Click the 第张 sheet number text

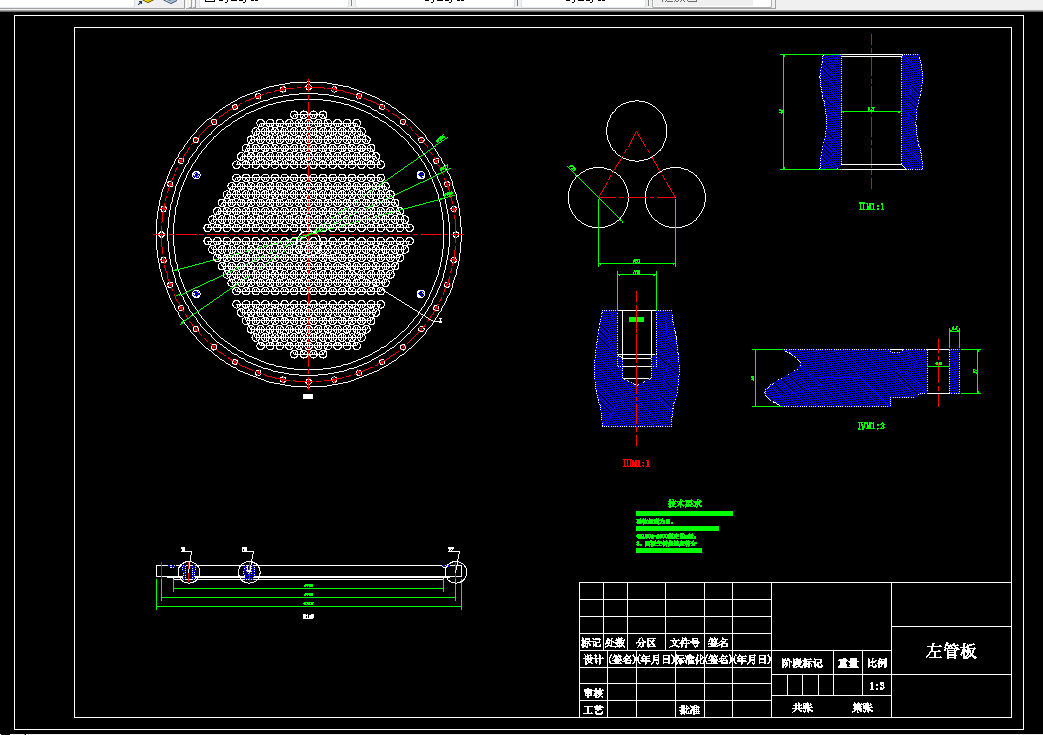coord(862,708)
